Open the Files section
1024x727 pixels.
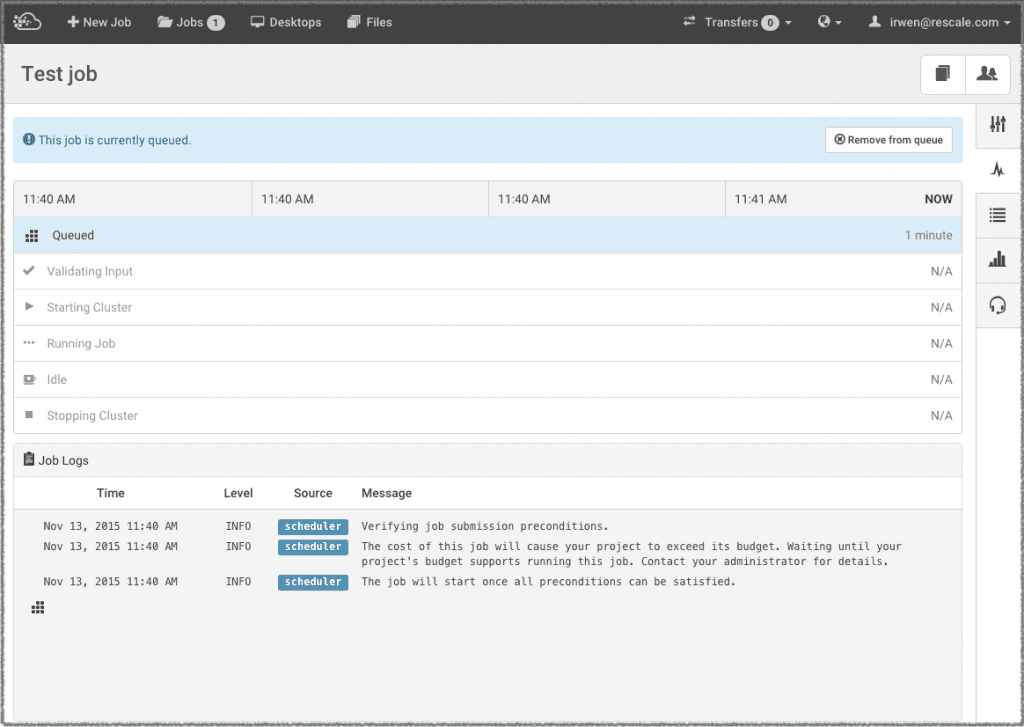point(369,22)
